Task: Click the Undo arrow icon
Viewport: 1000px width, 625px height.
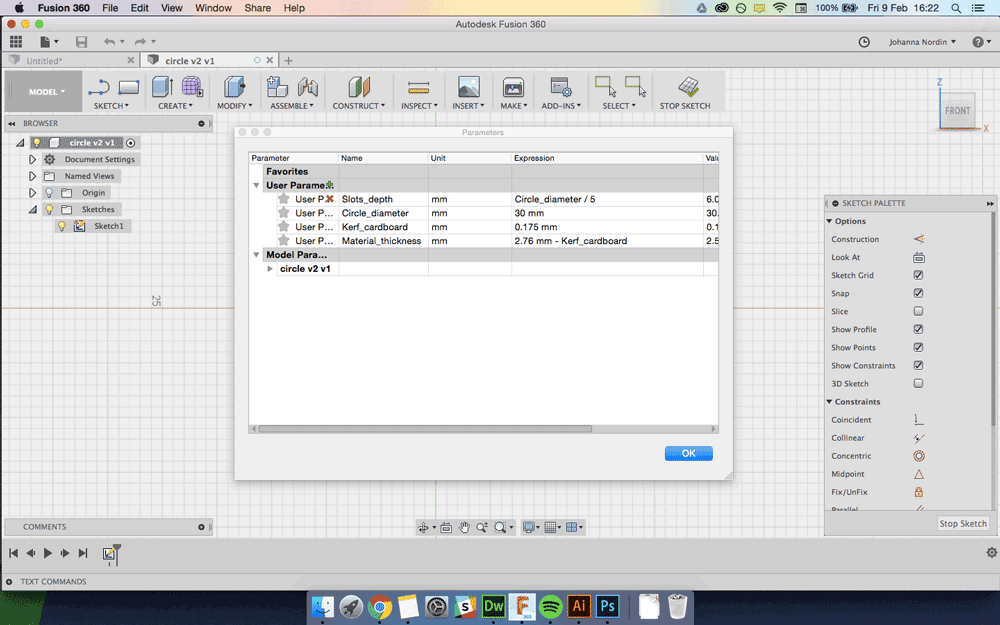Action: 110,41
